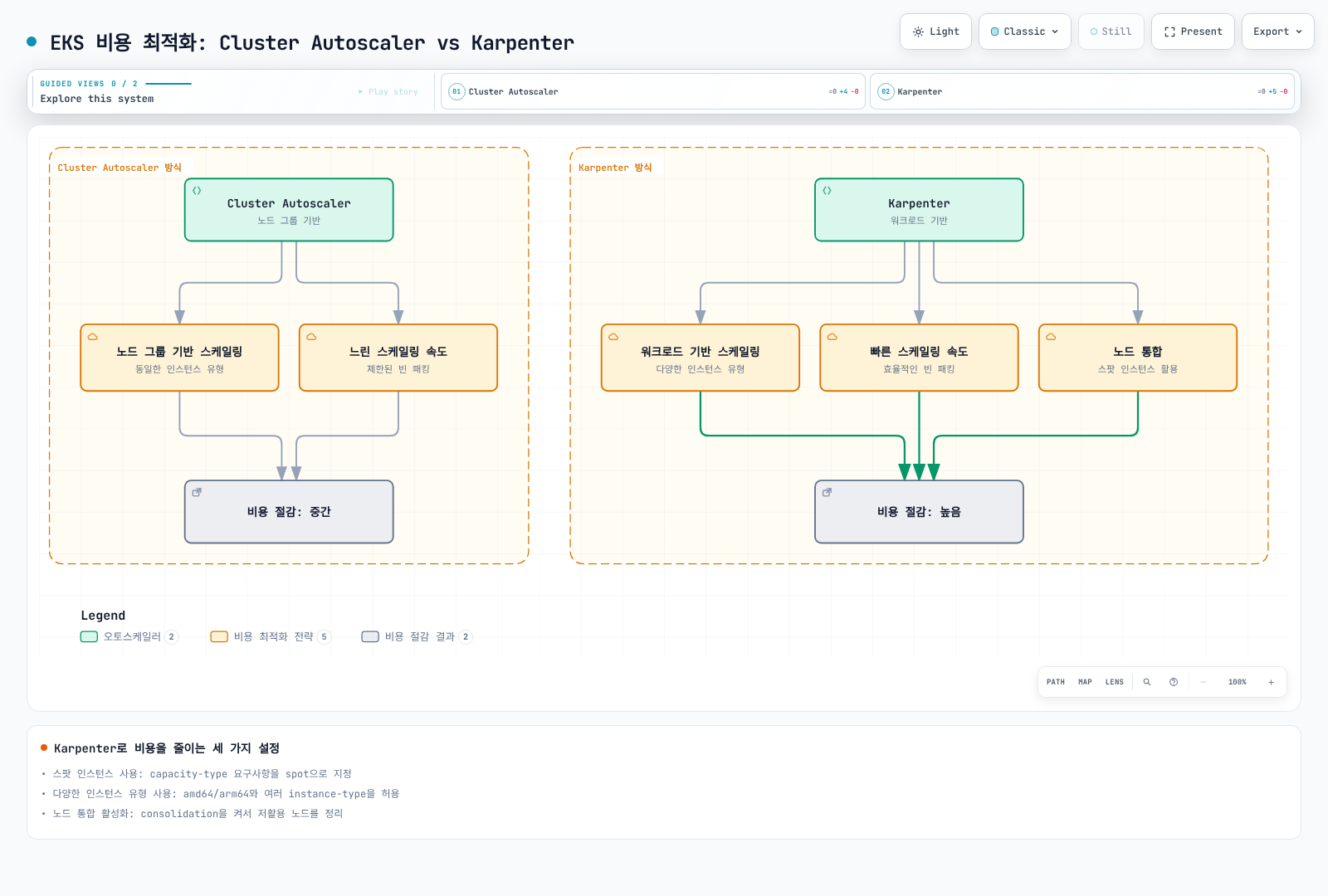Select the 비용 절감: 높음 result label
This screenshot has width=1328, height=896.
click(x=919, y=512)
